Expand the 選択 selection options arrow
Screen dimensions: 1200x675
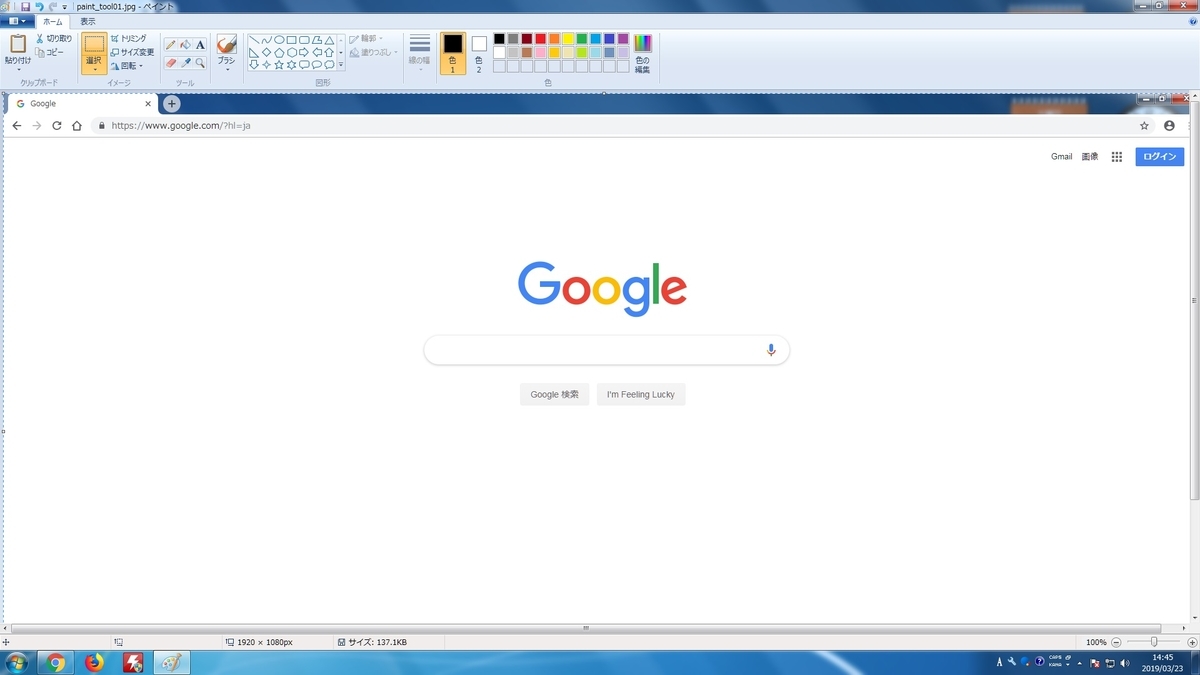pyautogui.click(x=94, y=70)
